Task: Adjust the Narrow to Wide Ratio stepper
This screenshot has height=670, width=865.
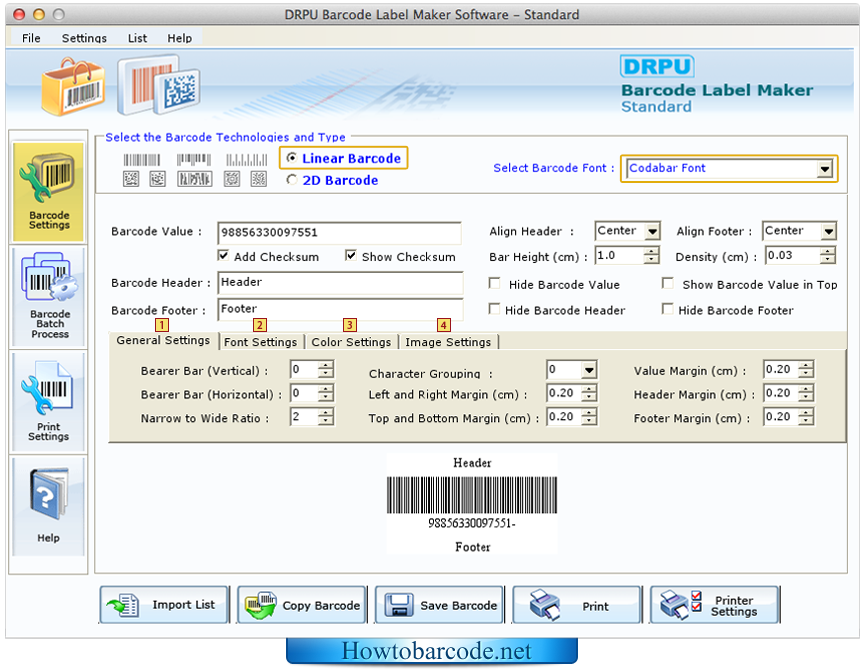Action: [x=325, y=417]
